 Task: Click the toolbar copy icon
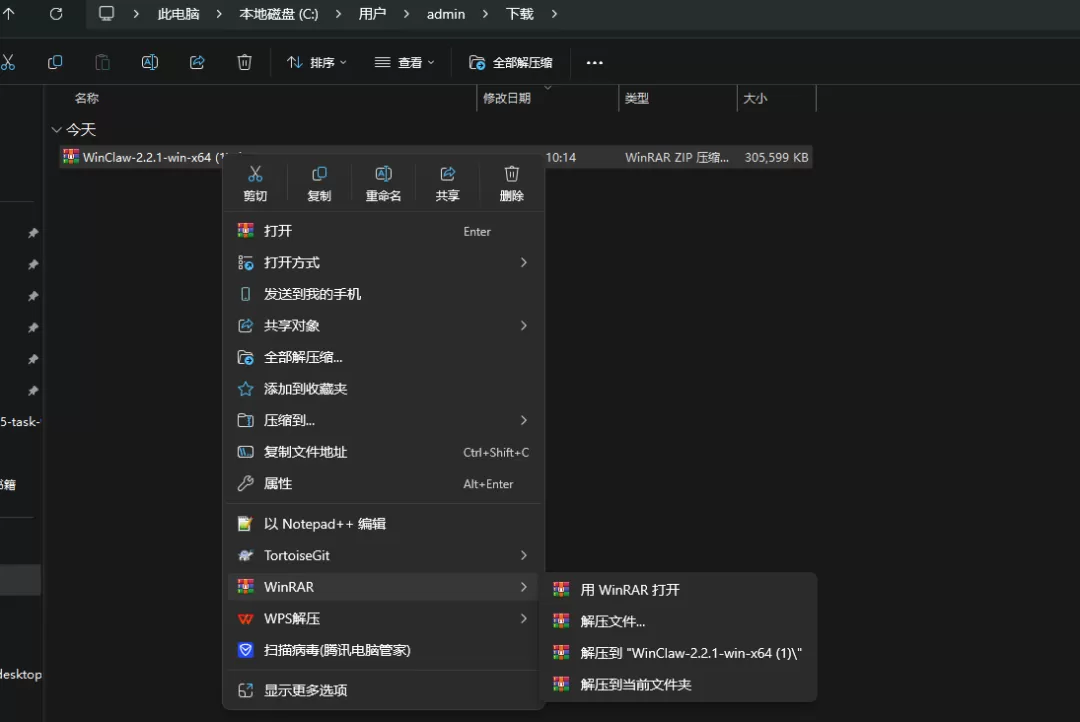click(55, 62)
